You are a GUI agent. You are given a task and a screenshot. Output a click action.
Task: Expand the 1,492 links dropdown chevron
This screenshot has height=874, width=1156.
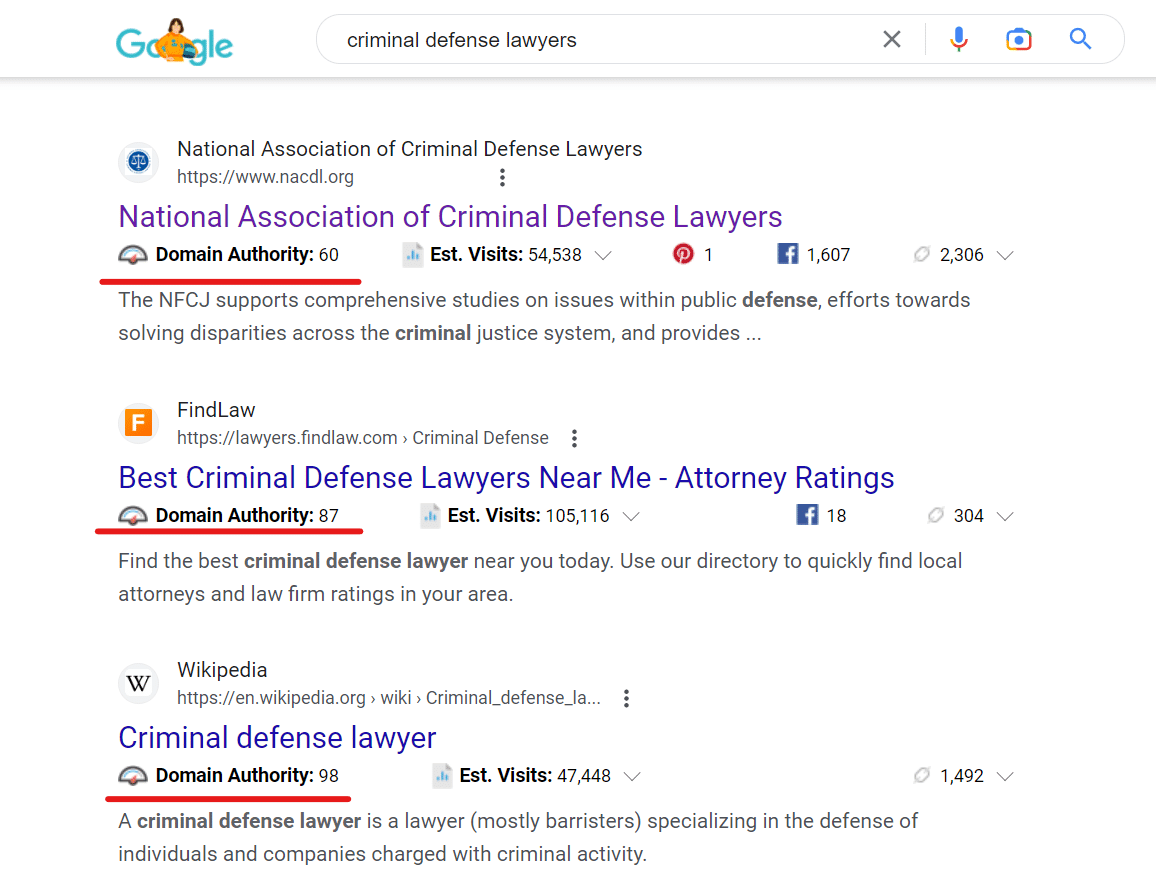click(x=1005, y=776)
